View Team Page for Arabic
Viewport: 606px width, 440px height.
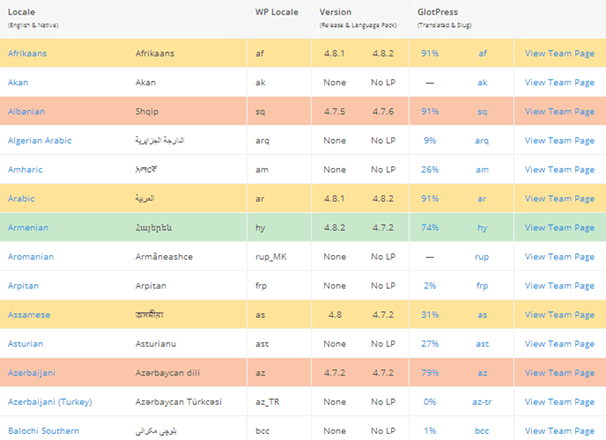[x=560, y=198]
